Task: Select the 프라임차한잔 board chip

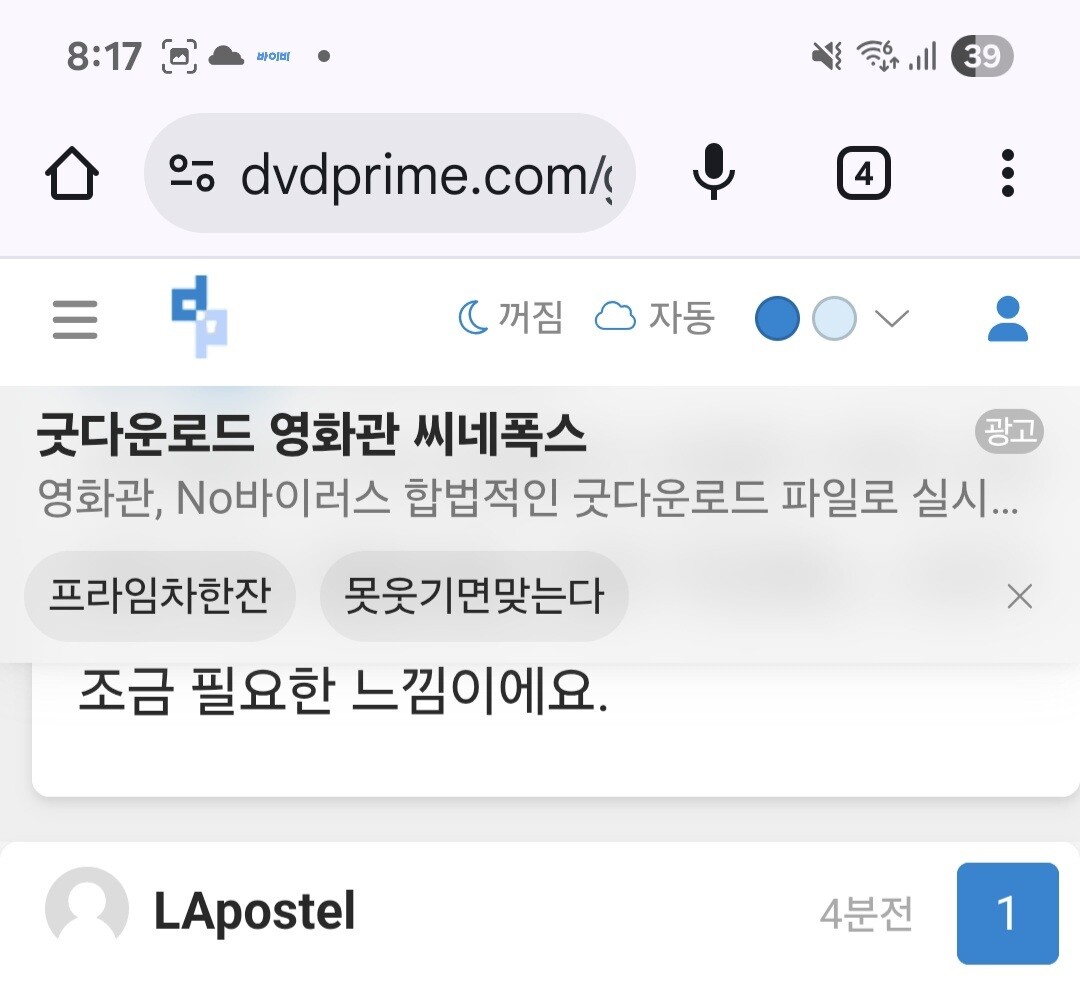Action: point(160,596)
